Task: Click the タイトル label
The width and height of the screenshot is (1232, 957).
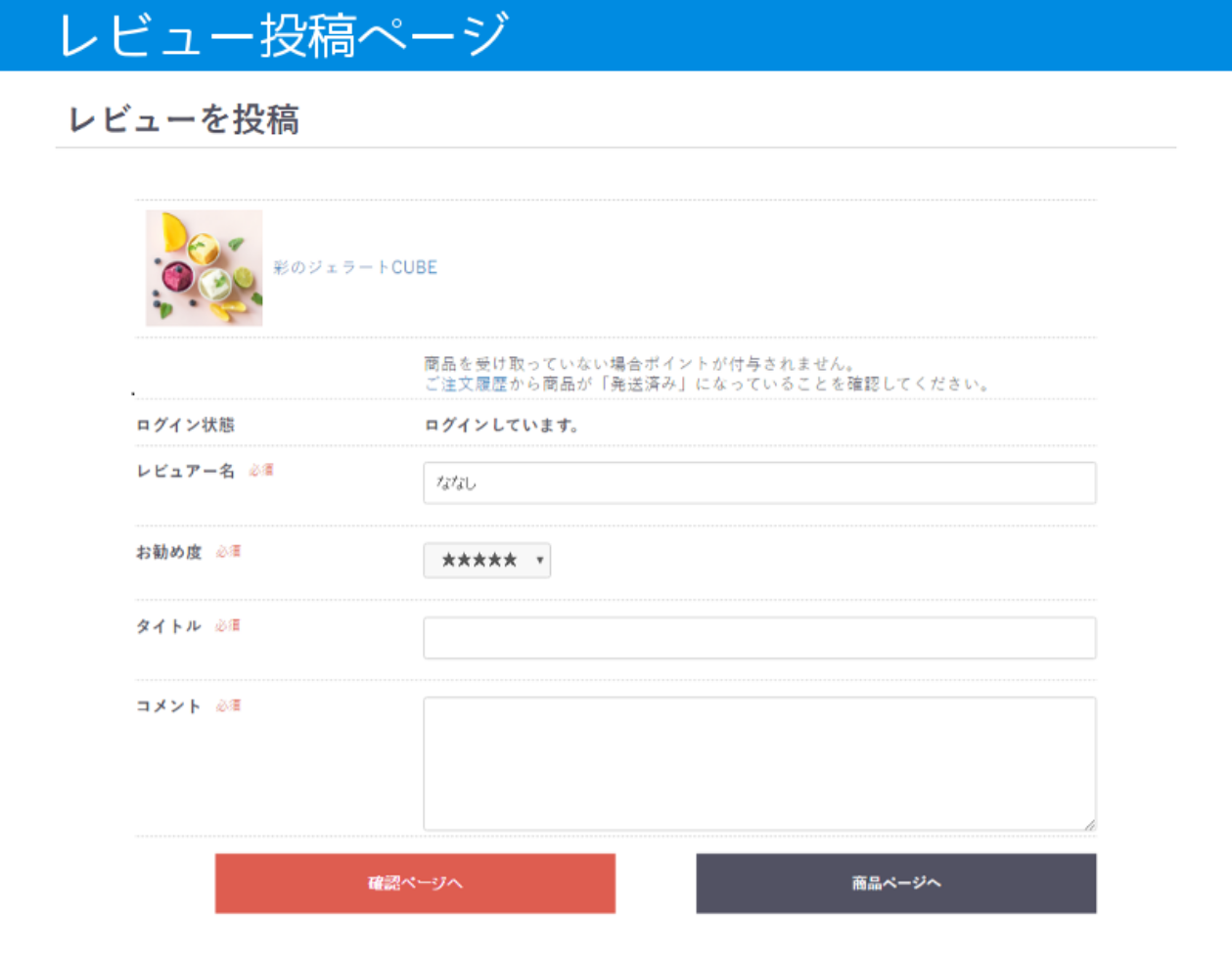Action: click(x=168, y=626)
